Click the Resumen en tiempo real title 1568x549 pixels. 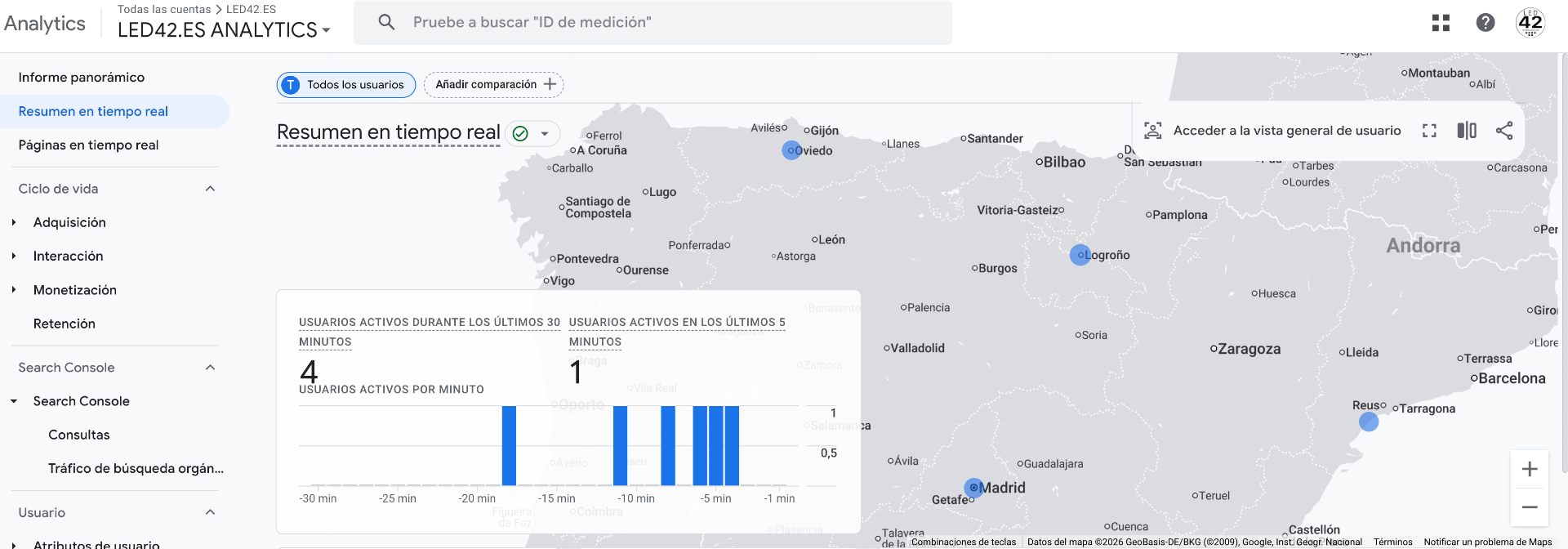coord(389,132)
